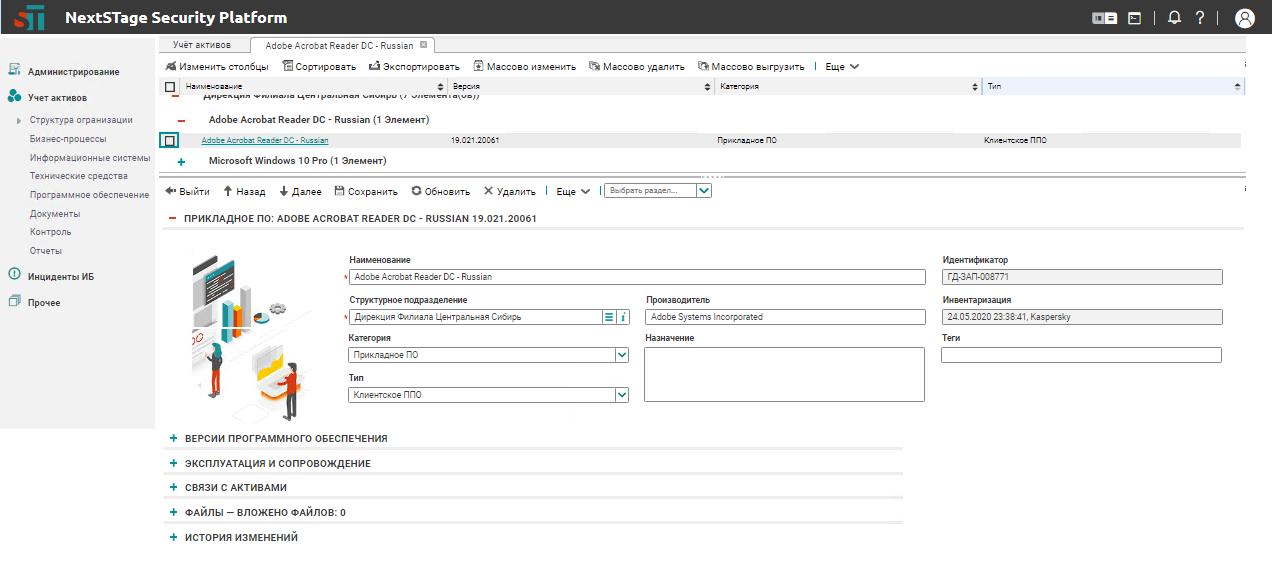This screenshot has width=1272, height=584.
Task: Click the info icon beside Структурное подразделение
Action: point(623,317)
